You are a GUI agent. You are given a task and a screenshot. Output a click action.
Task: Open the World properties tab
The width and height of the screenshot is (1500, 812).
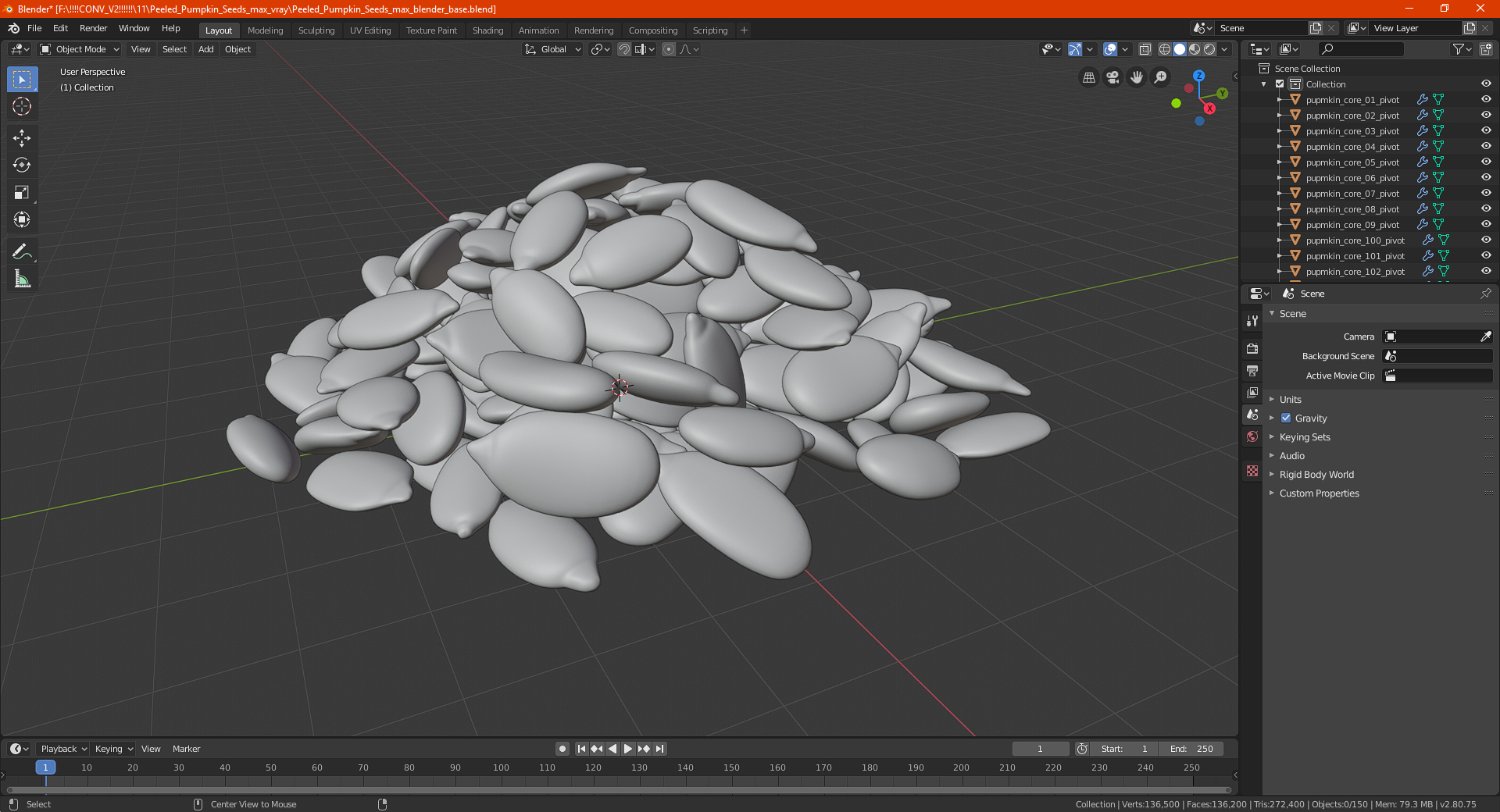(1252, 436)
